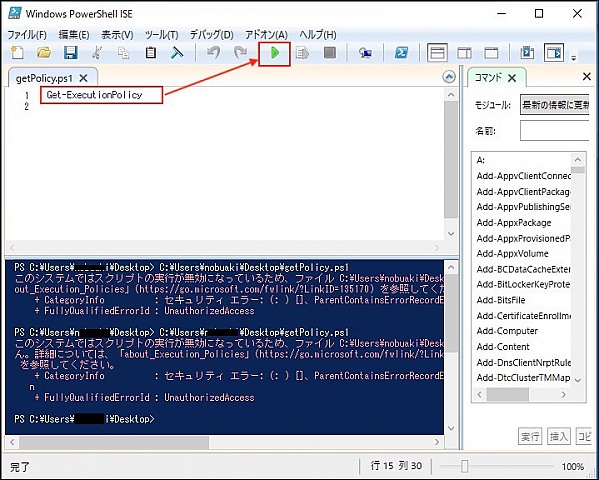This screenshot has height=480, width=599.
Task: Select Add-Content in the command list
Action: (x=503, y=347)
